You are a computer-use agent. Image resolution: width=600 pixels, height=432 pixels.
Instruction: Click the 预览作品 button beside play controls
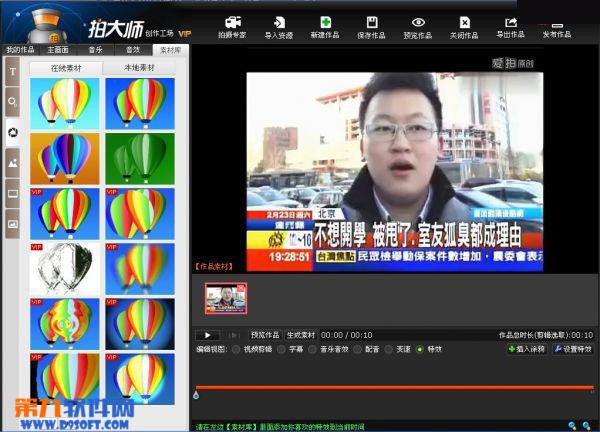265,335
